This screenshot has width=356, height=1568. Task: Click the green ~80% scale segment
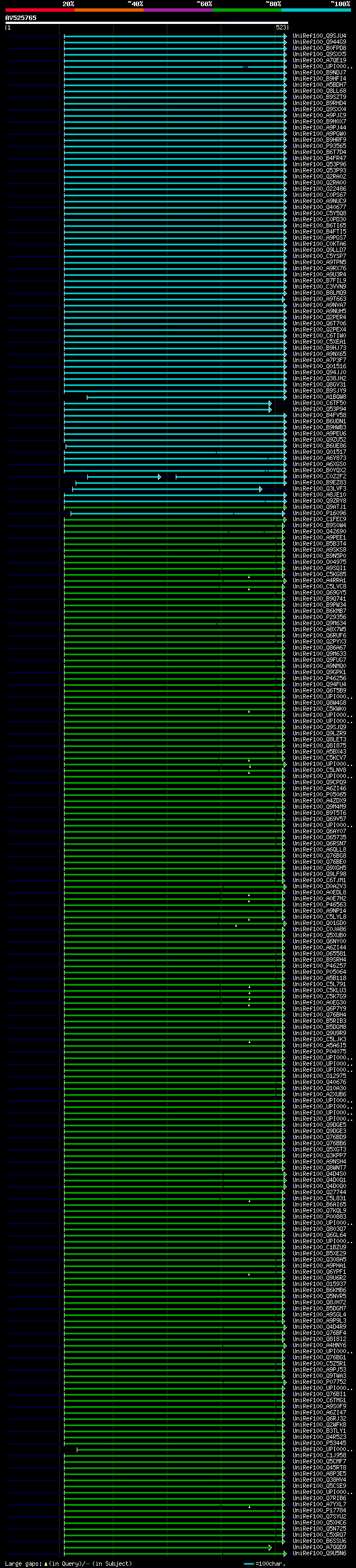tap(247, 10)
